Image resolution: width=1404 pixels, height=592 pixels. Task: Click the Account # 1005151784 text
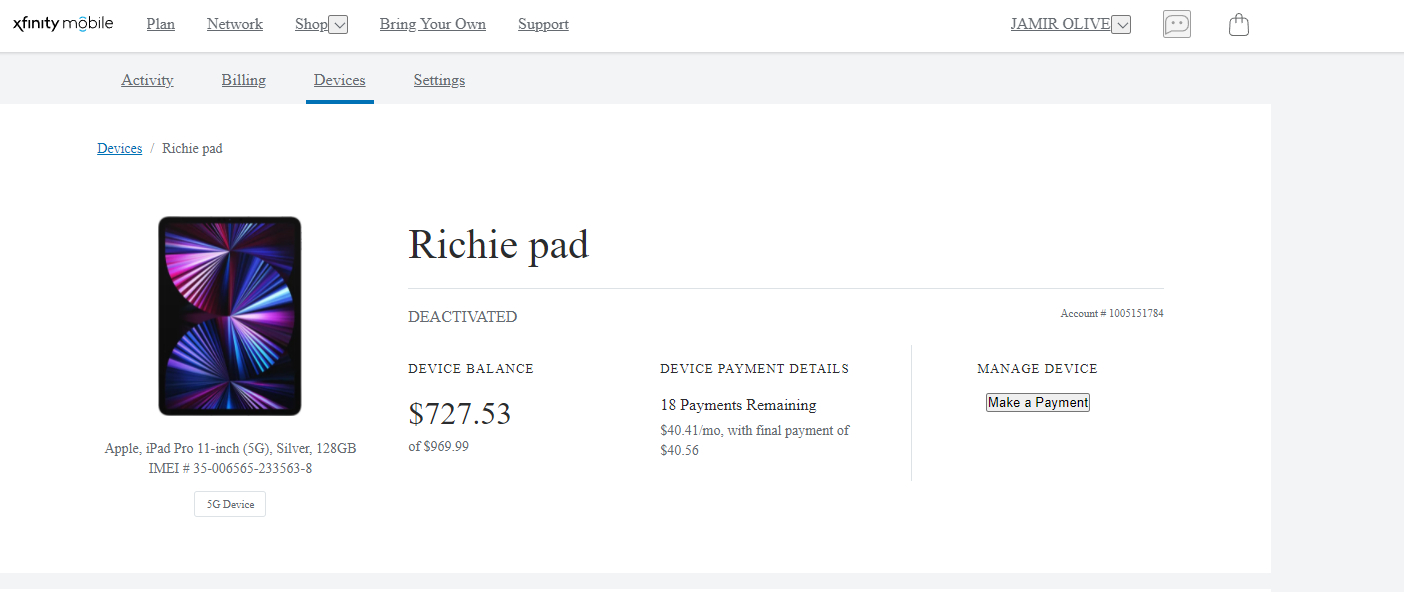point(1112,313)
